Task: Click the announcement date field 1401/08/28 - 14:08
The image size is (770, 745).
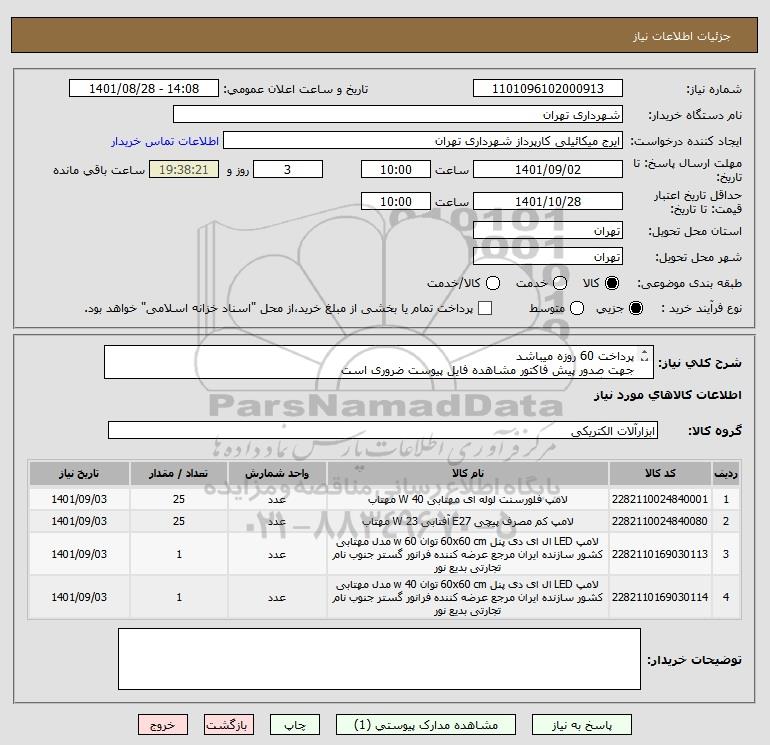Action: coord(144,88)
